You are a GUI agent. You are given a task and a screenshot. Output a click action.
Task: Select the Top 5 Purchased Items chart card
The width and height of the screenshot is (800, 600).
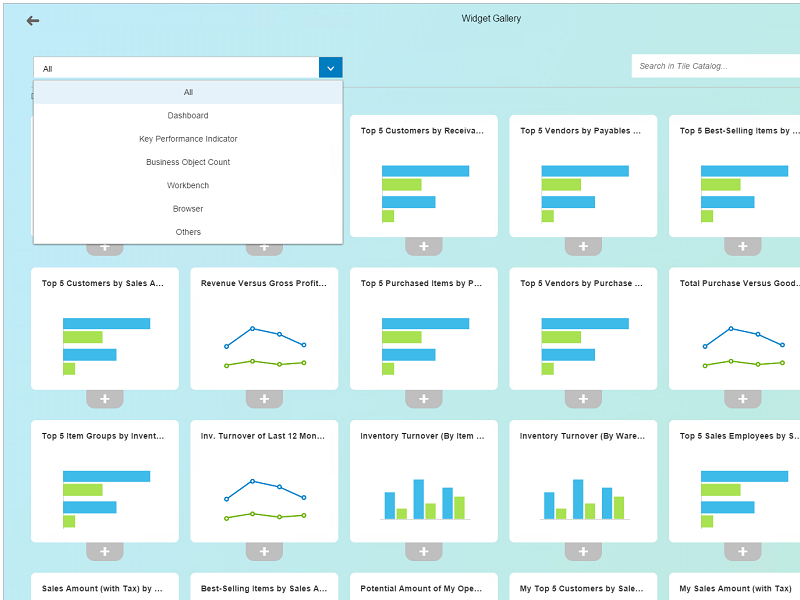[423, 329]
